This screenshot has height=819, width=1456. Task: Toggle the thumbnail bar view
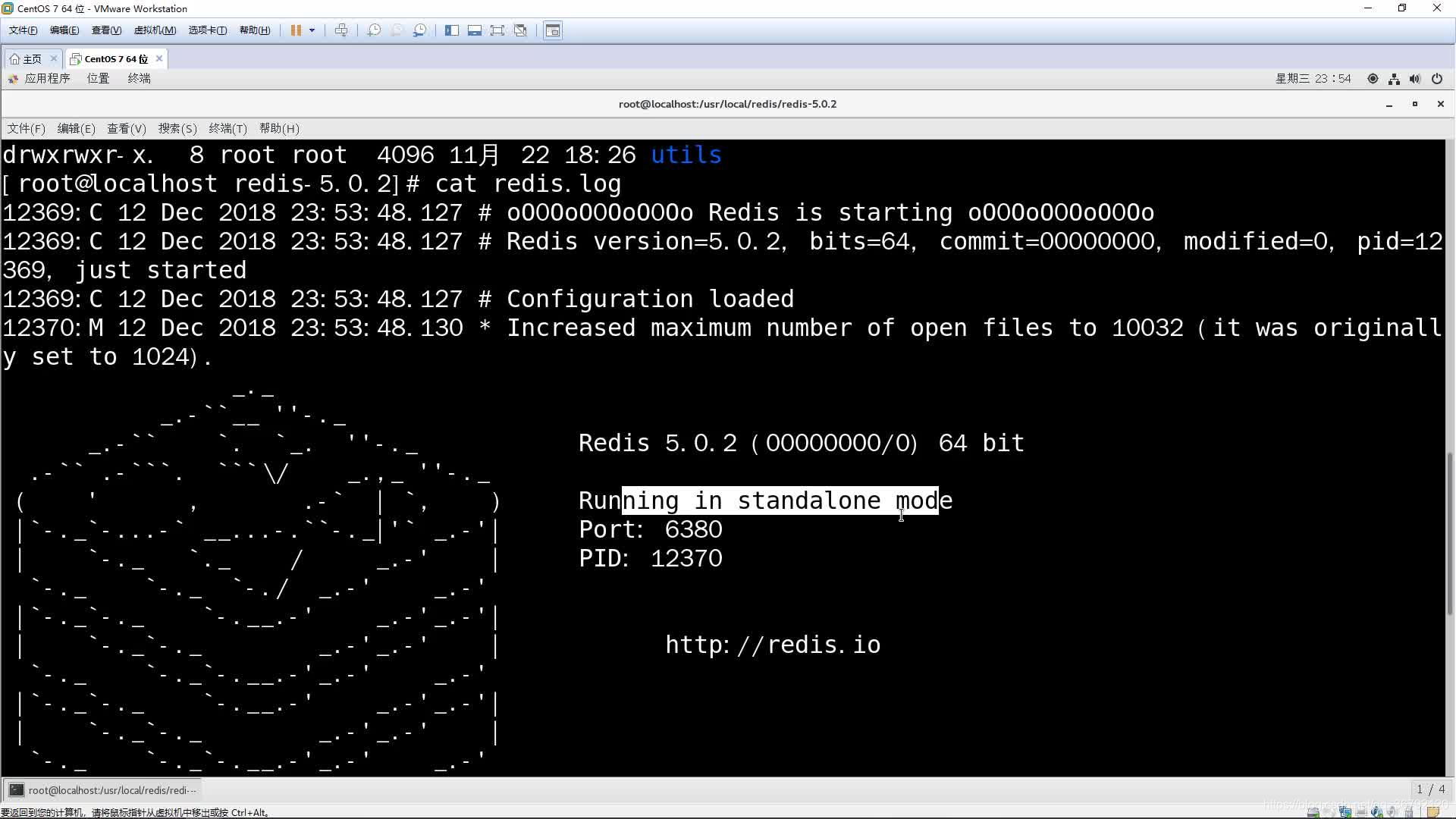pos(475,30)
